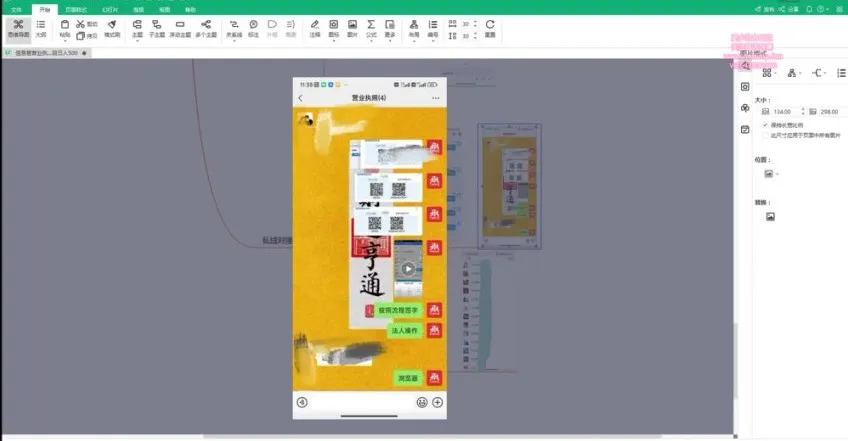This screenshot has height=441, width=848.
Task: Insert a formula (公式) icon
Action: click(x=371, y=27)
